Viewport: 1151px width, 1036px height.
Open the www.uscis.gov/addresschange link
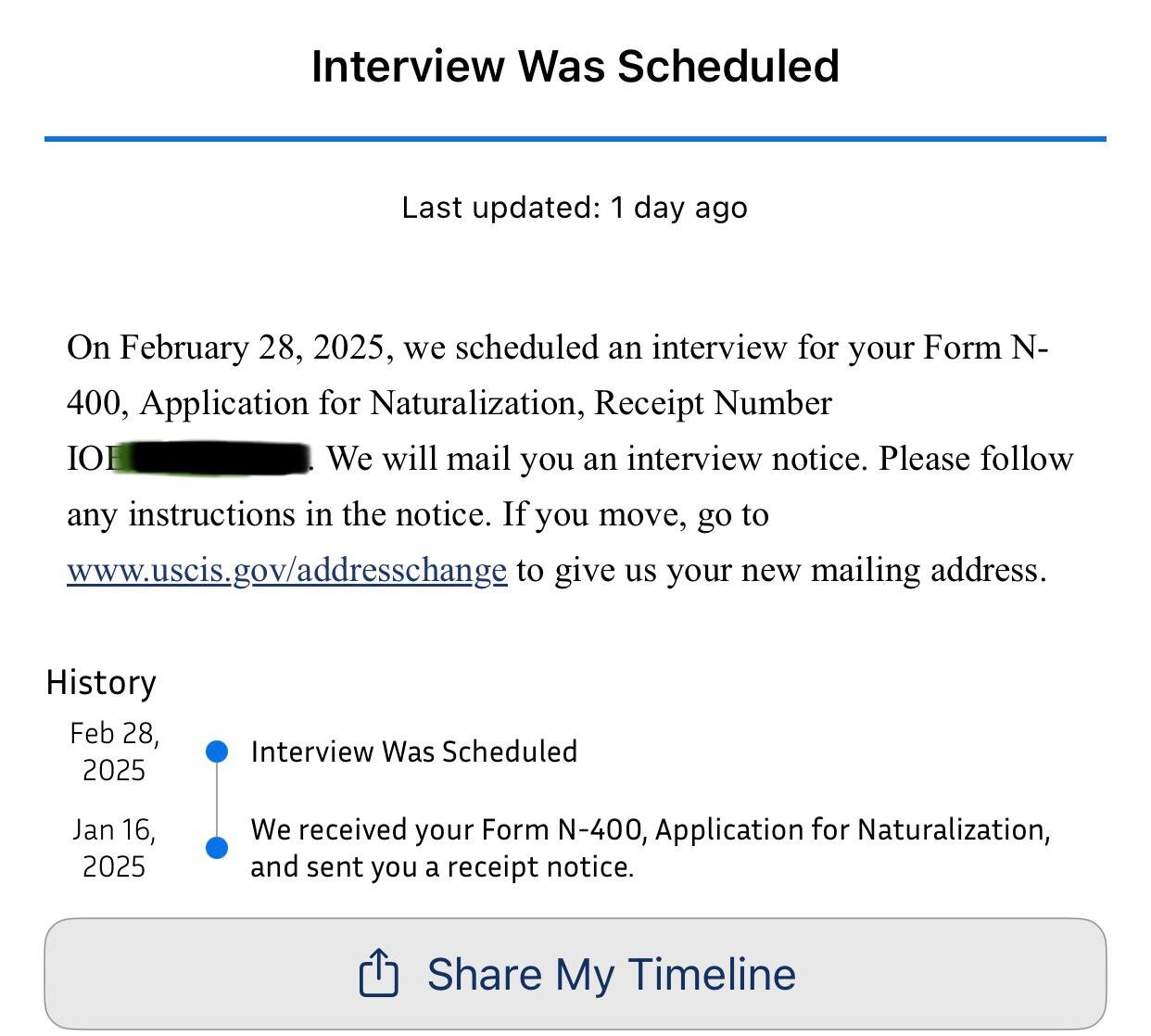[287, 570]
